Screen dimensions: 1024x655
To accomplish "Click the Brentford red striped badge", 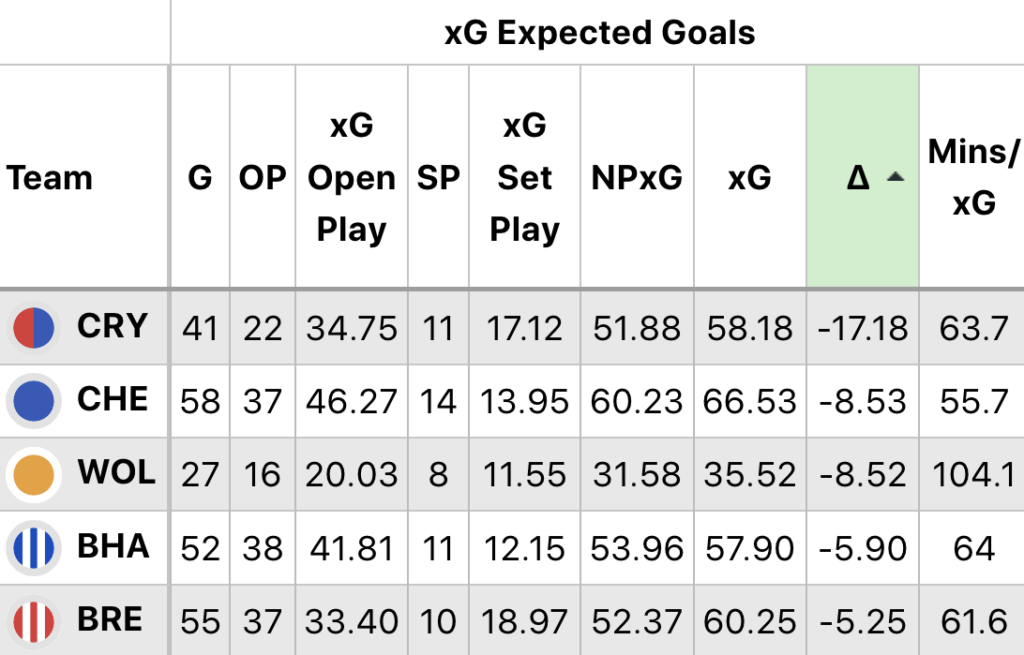I will [x=34, y=621].
